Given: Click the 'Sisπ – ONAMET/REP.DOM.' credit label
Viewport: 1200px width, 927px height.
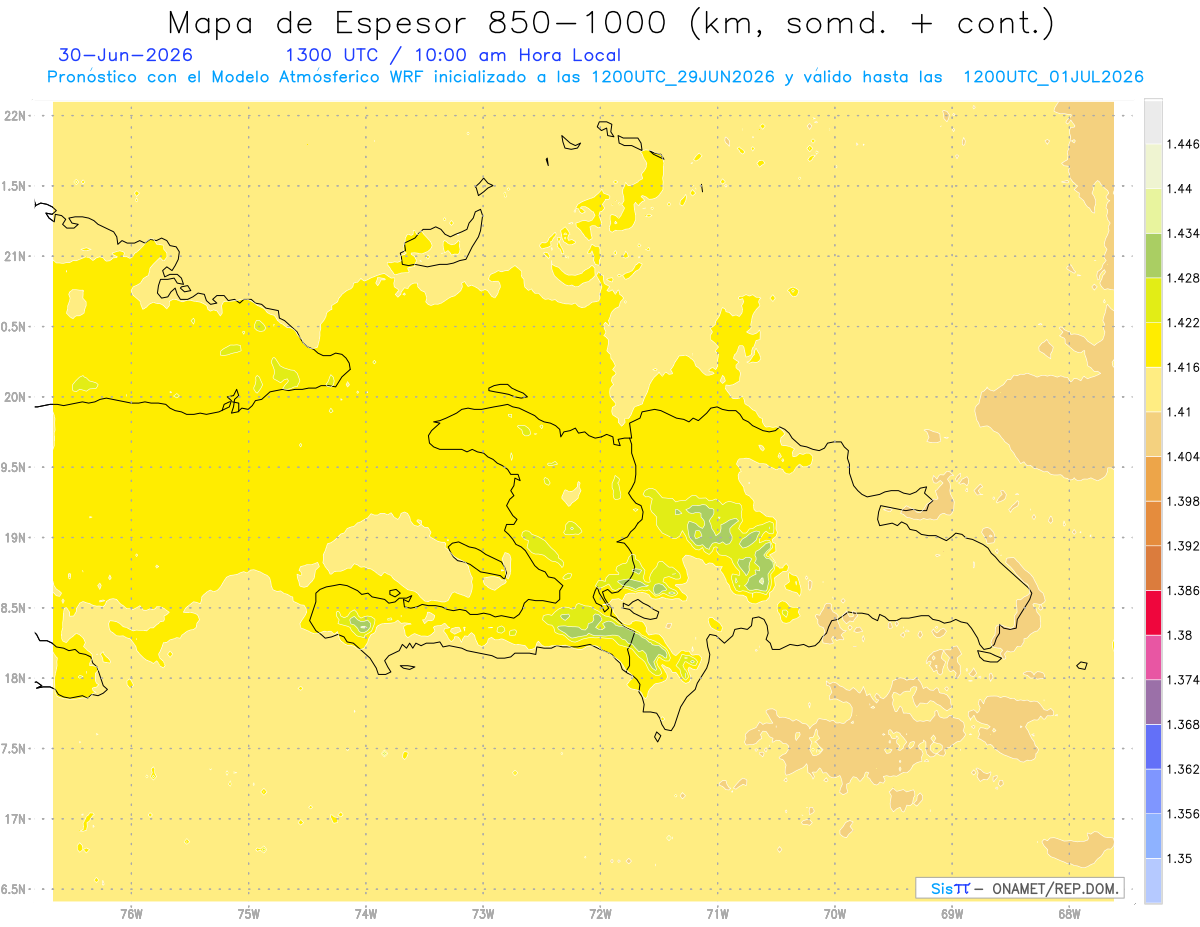Looking at the screenshot, I should 1019,888.
